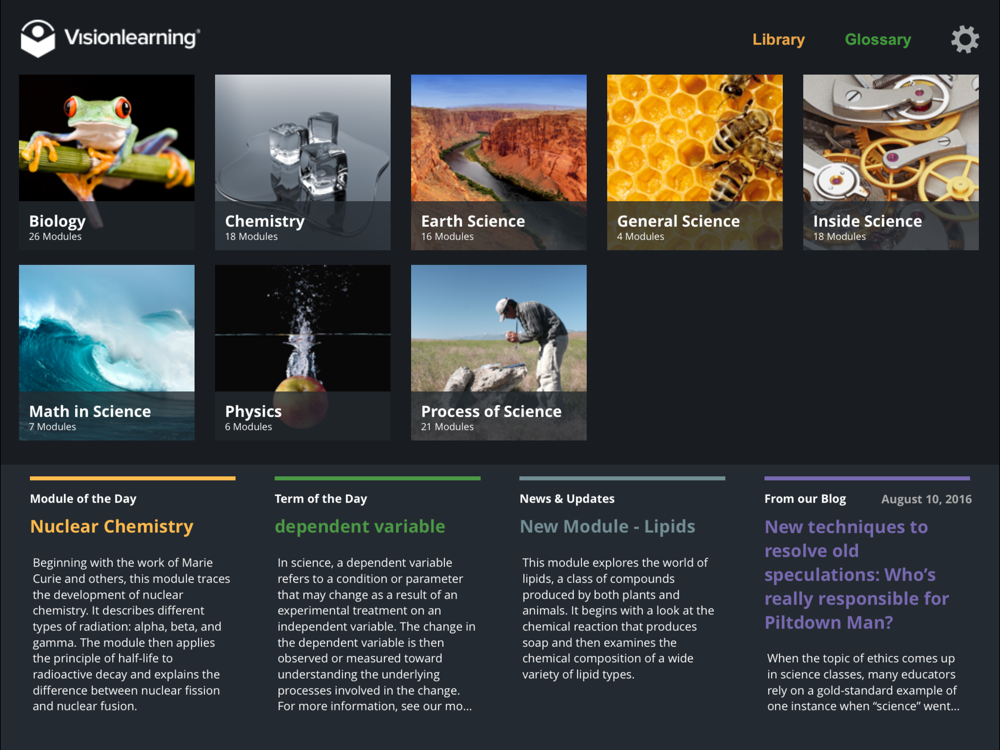Click the Visionlearning logo

coord(110,38)
